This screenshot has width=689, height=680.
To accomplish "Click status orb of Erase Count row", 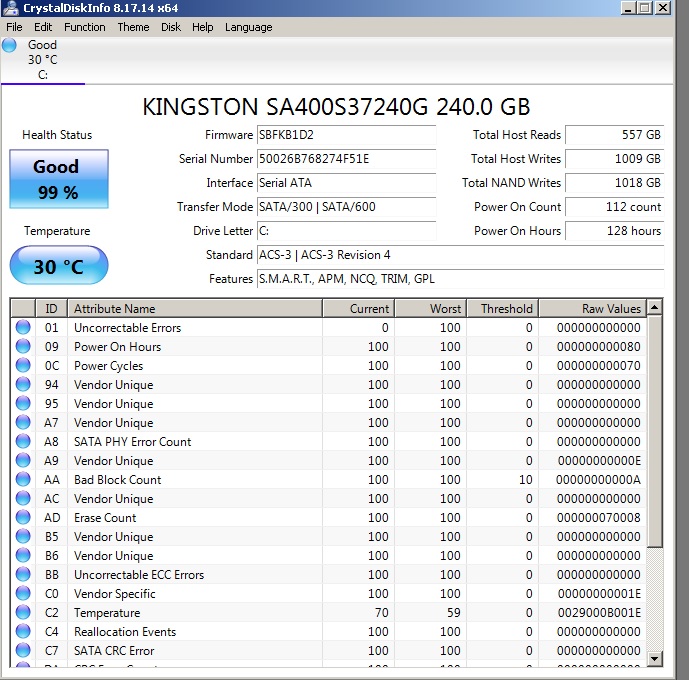I will [23, 517].
